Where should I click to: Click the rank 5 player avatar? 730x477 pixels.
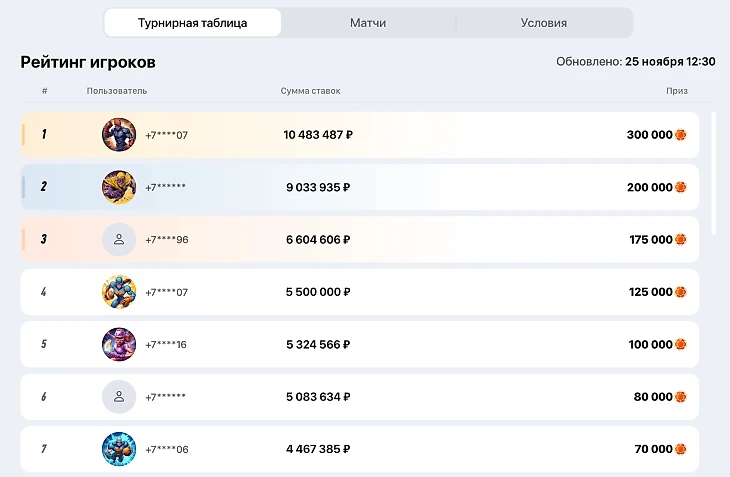tap(119, 345)
